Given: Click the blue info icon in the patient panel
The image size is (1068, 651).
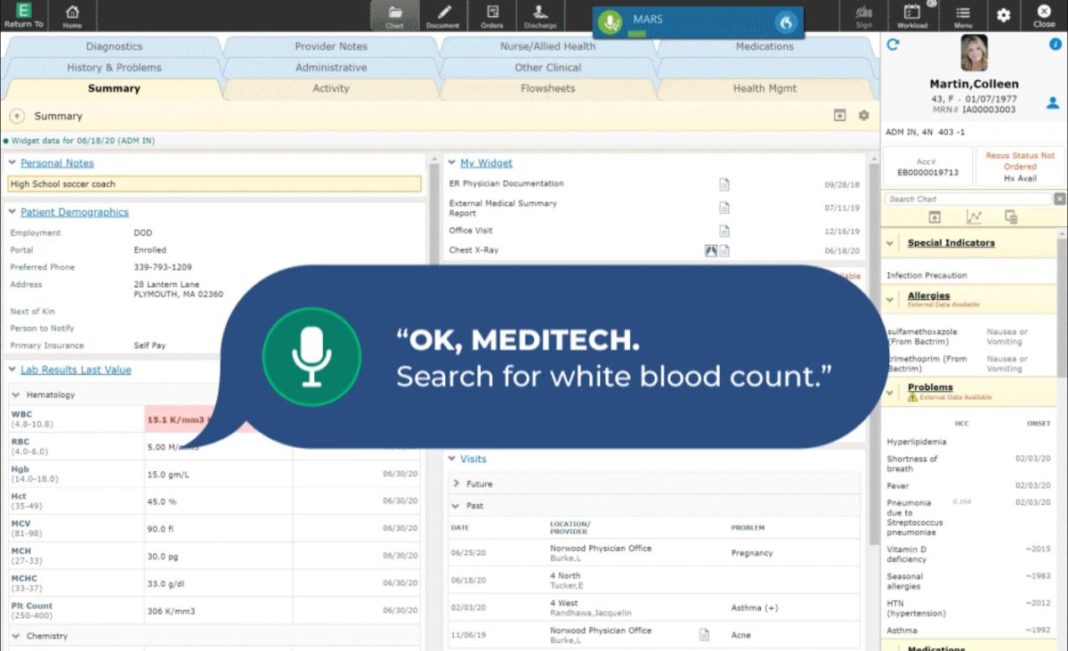Looking at the screenshot, I should tap(1055, 45).
